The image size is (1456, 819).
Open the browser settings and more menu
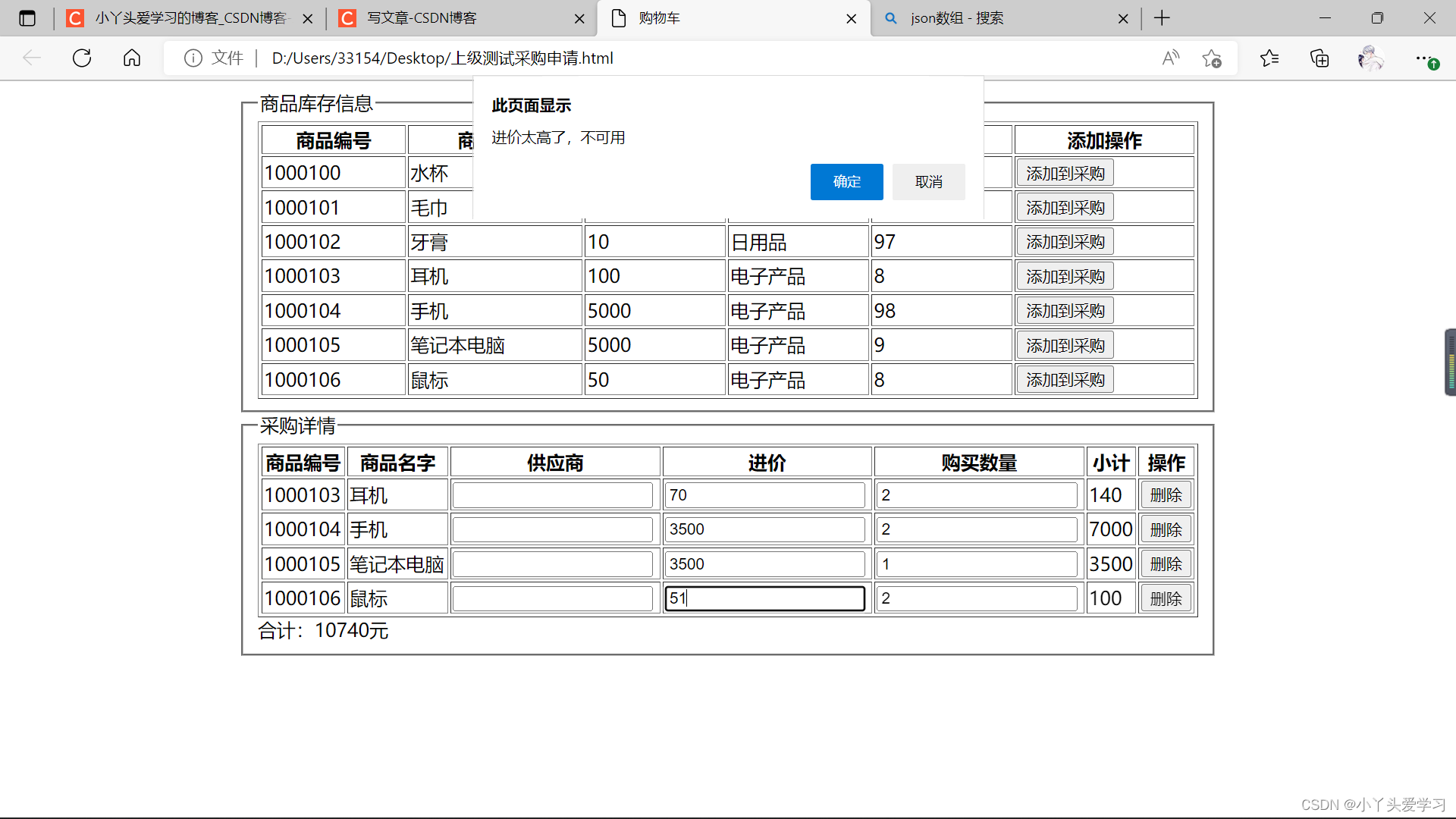1426,58
